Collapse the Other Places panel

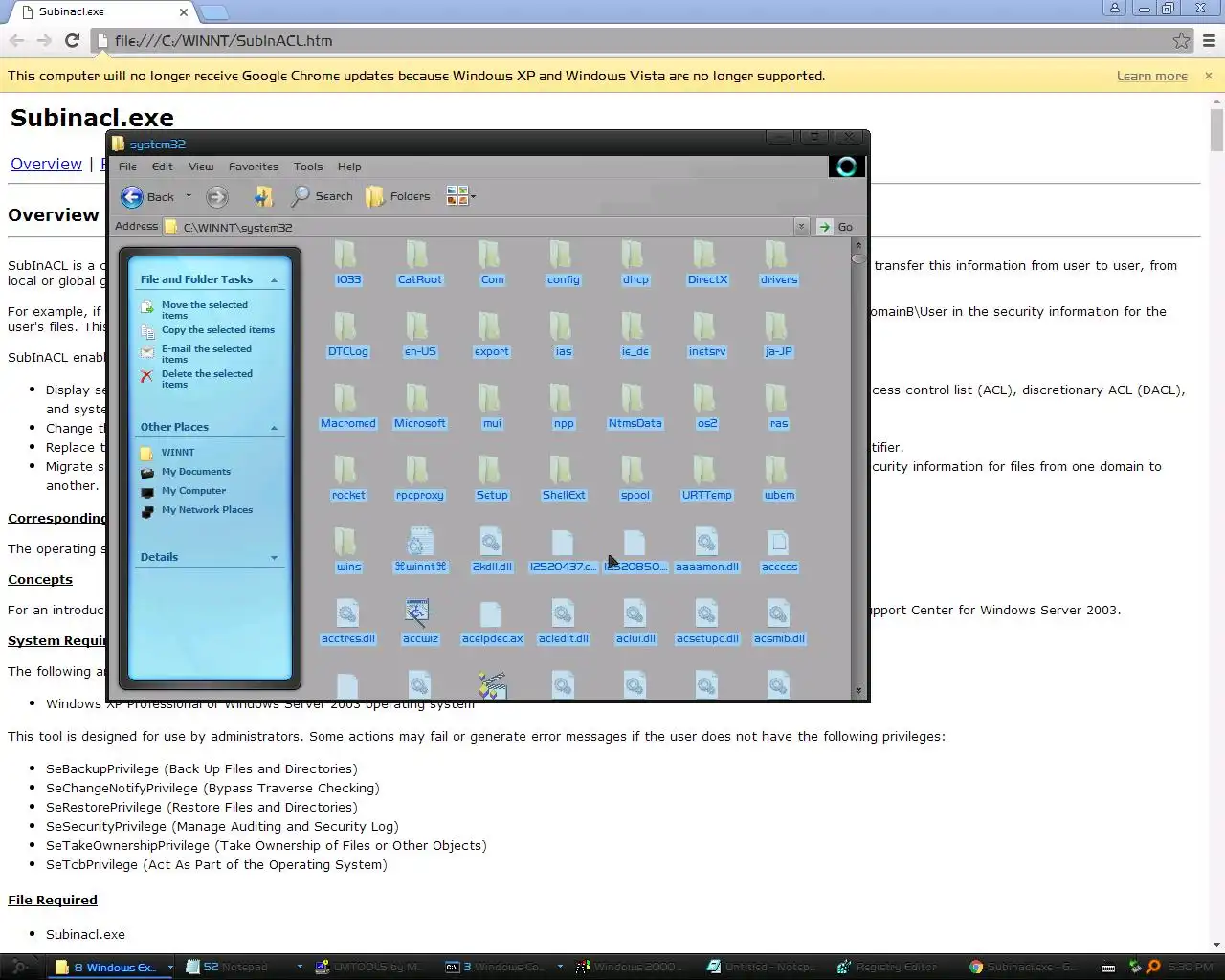pos(274,428)
